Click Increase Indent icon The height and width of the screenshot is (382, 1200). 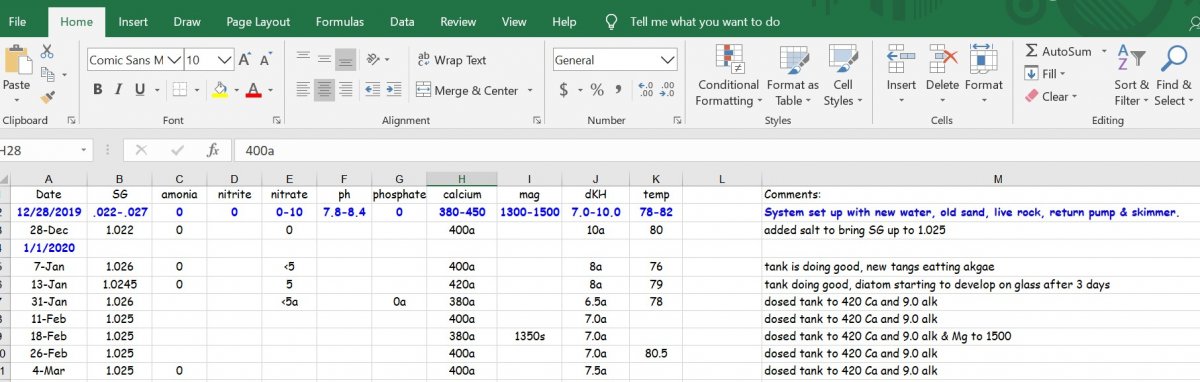[x=393, y=90]
